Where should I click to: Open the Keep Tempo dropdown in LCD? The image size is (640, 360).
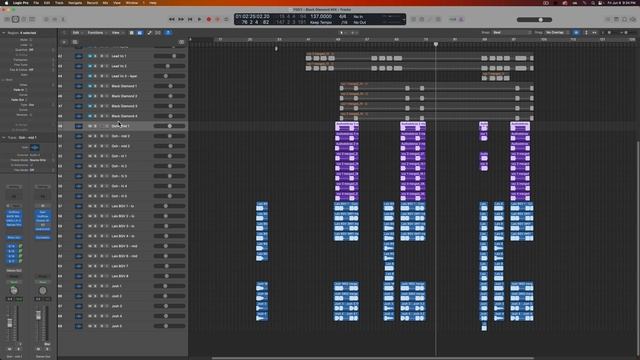point(321,22)
